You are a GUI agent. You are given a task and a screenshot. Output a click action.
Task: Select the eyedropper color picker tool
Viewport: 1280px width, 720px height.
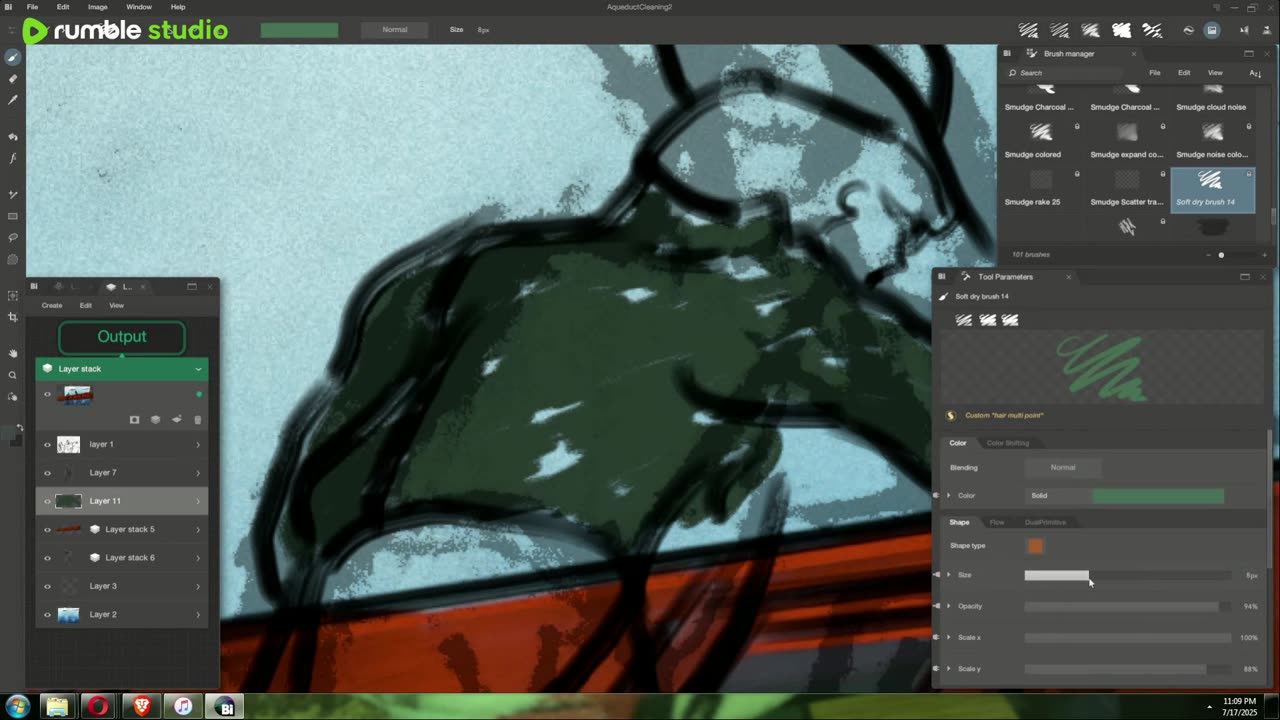tap(13, 100)
